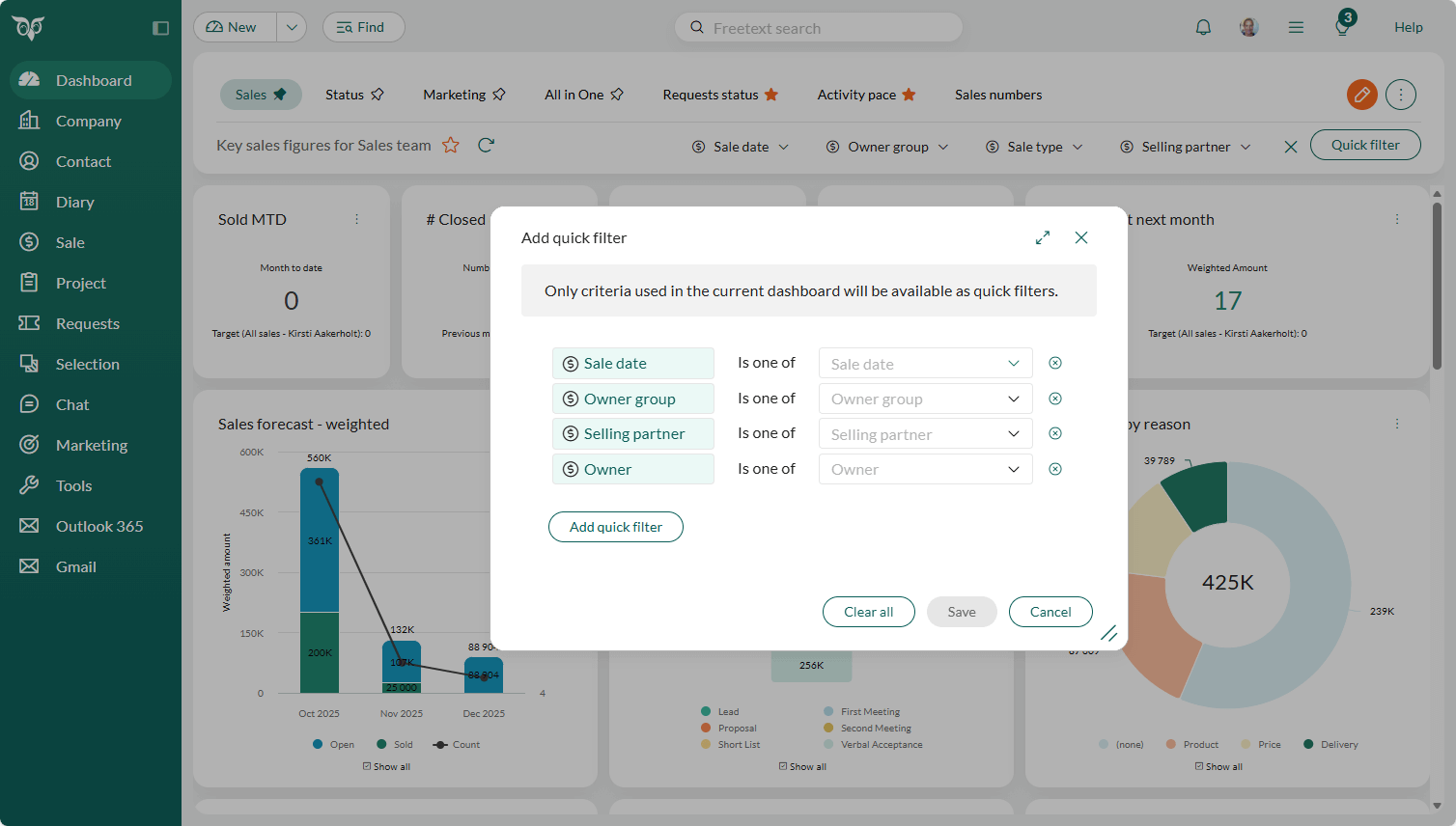This screenshot has width=1456, height=826.
Task: Refresh the Key sales figures dashboard
Action: tap(486, 144)
